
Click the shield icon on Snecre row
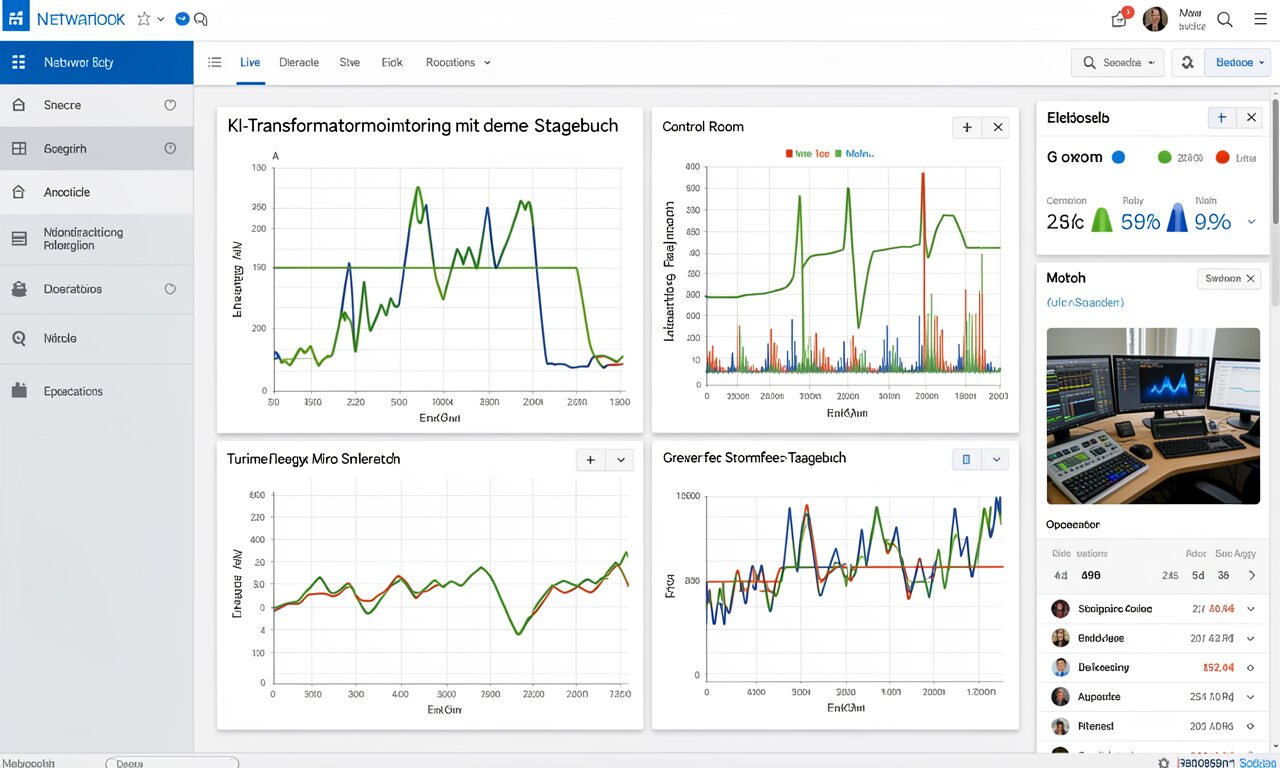[x=169, y=105]
